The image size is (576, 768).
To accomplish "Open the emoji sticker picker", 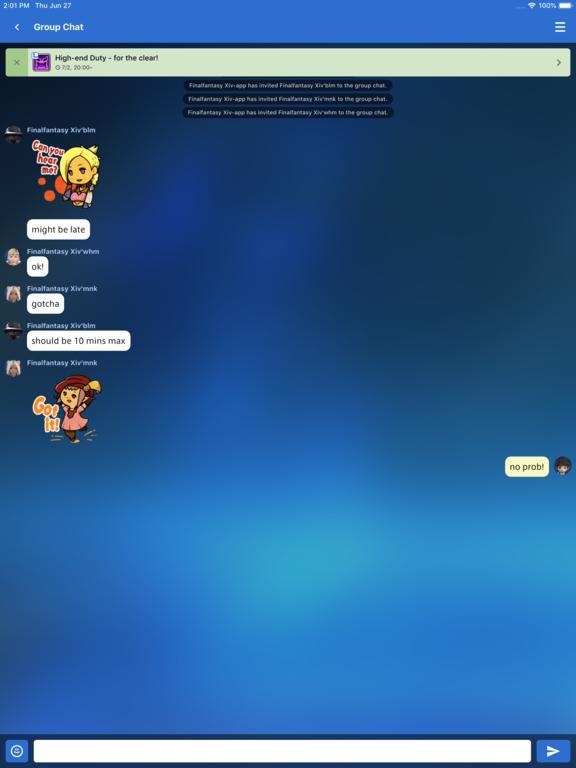I will (17, 751).
